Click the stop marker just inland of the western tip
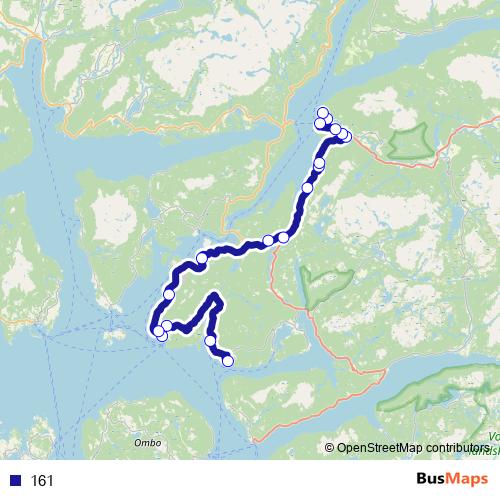The width and height of the screenshot is (500, 500). [x=167, y=325]
